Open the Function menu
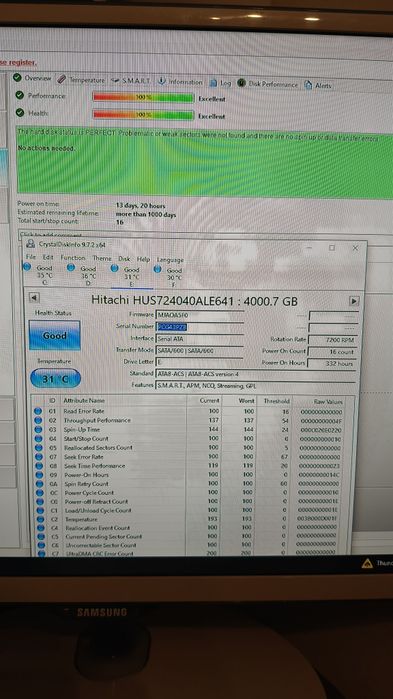Viewport: 393px width, 699px height. coord(73,258)
